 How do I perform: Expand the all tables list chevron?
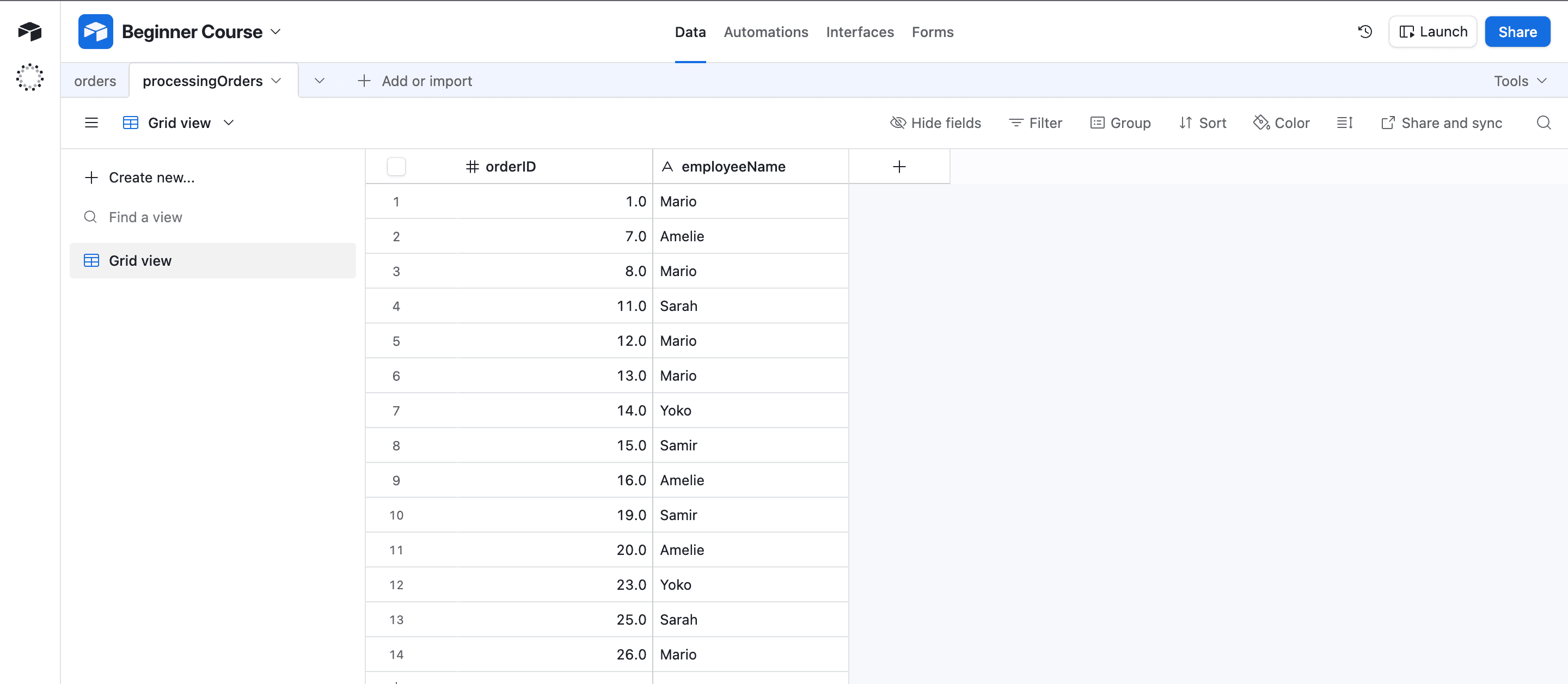[x=320, y=81]
